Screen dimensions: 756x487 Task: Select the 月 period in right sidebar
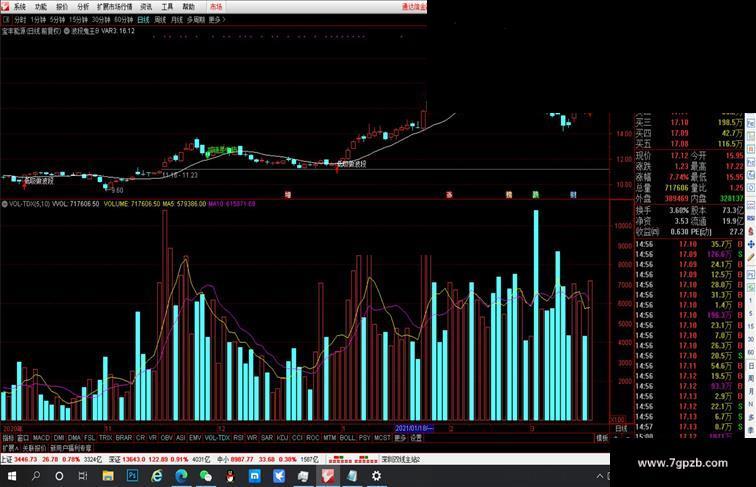[x=751, y=392]
